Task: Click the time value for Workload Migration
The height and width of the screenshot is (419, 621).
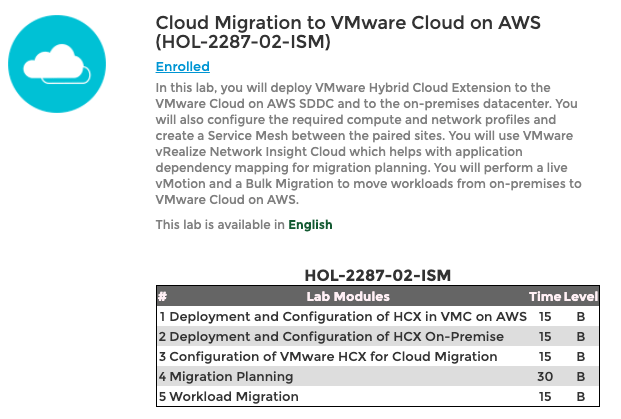Action: [x=545, y=396]
